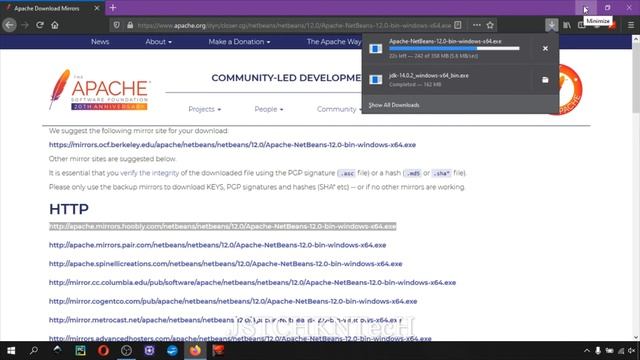
Task: Expand the Community dropdown
Action: coord(339,109)
